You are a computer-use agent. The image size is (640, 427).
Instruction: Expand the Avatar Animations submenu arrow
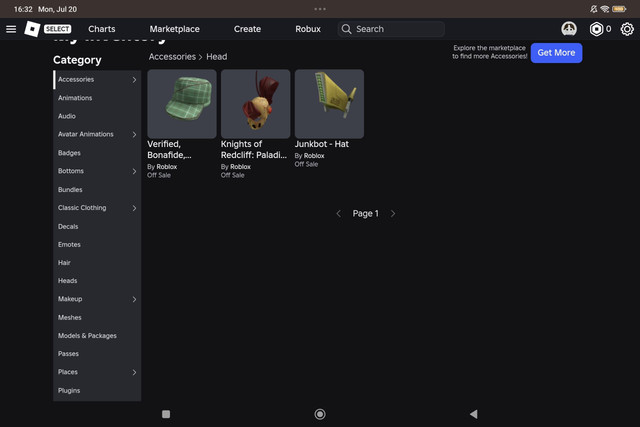[x=134, y=134]
